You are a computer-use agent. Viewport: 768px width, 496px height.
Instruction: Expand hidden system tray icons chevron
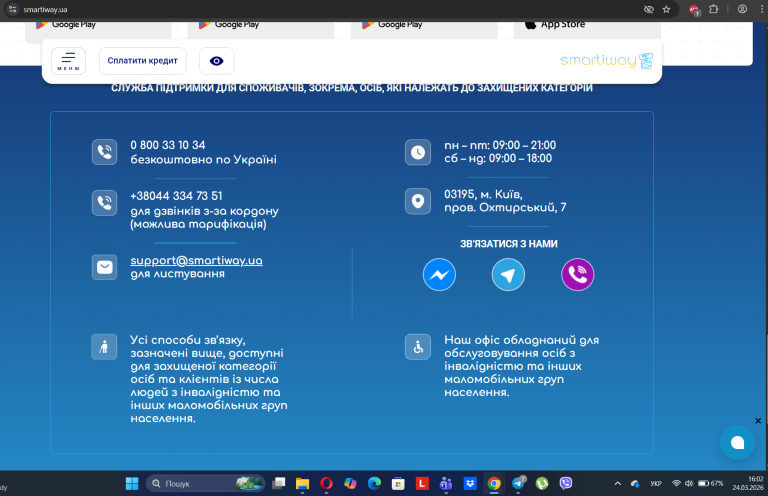coord(618,484)
